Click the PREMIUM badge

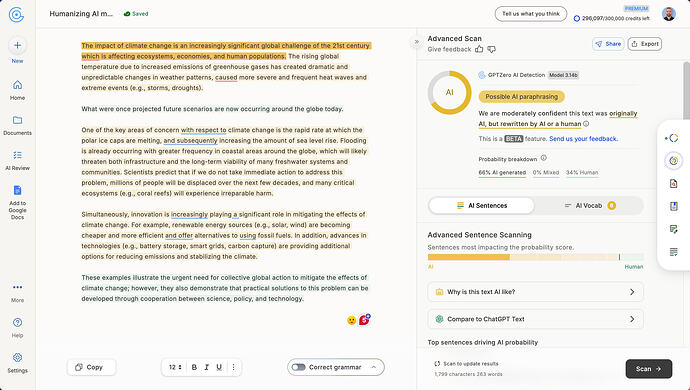(x=636, y=8)
